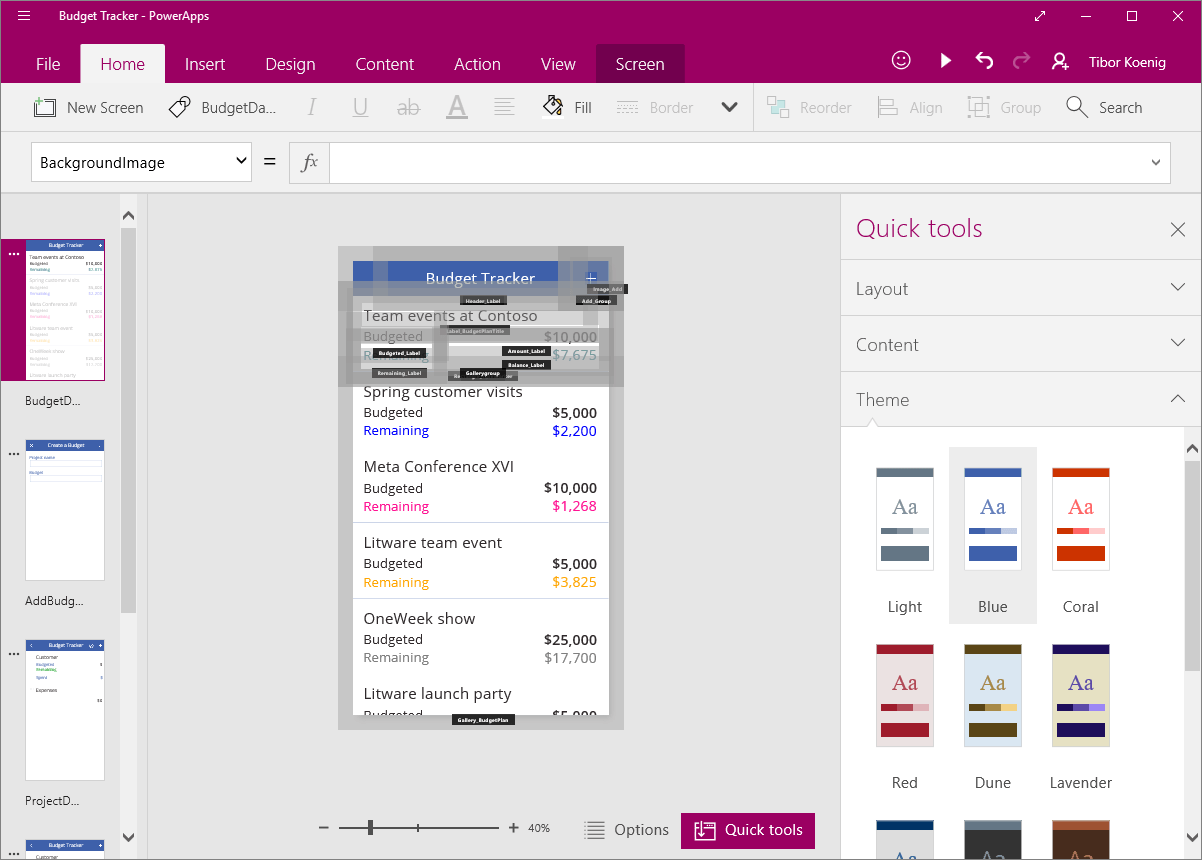This screenshot has height=860, width=1202.
Task: Select the Dune theme
Action: point(993,712)
